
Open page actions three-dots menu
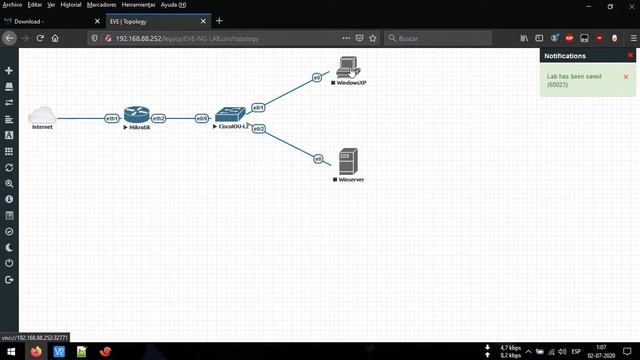click(346, 38)
